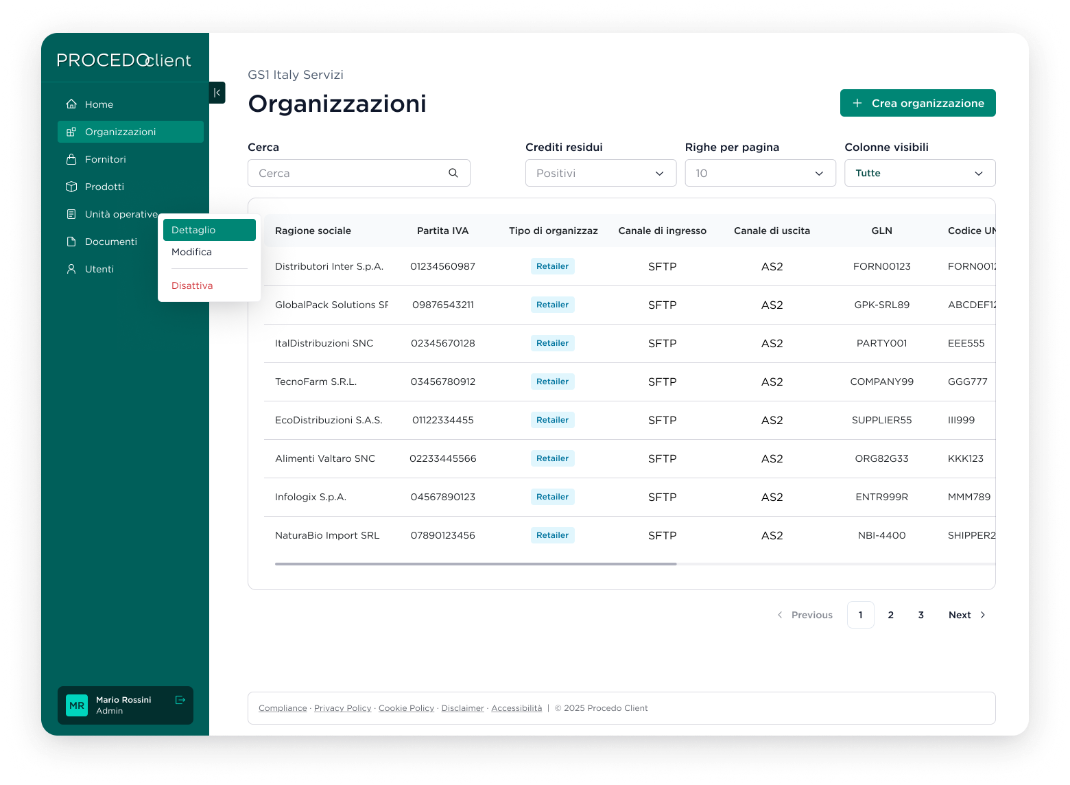The height and width of the screenshot is (785, 1070).
Task: Click the PROCEDO client logo
Action: 124,60
